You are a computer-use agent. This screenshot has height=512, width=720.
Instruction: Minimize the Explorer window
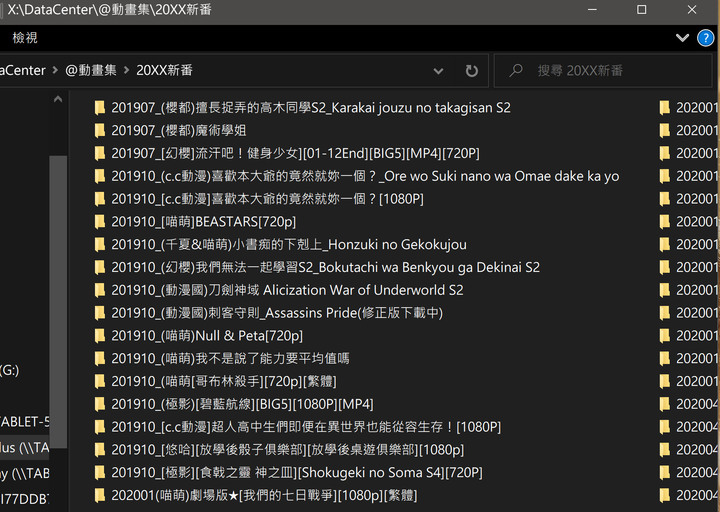592,10
